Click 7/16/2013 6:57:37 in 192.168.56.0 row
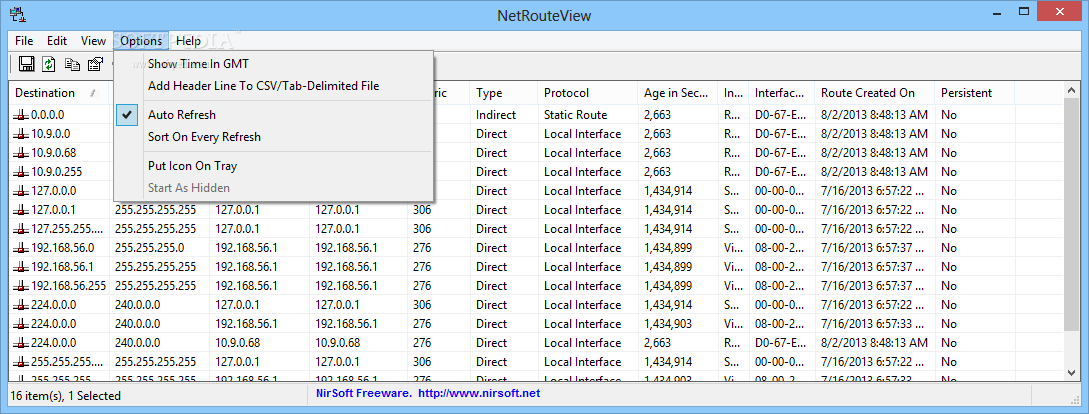This screenshot has width=1089, height=414. point(874,248)
